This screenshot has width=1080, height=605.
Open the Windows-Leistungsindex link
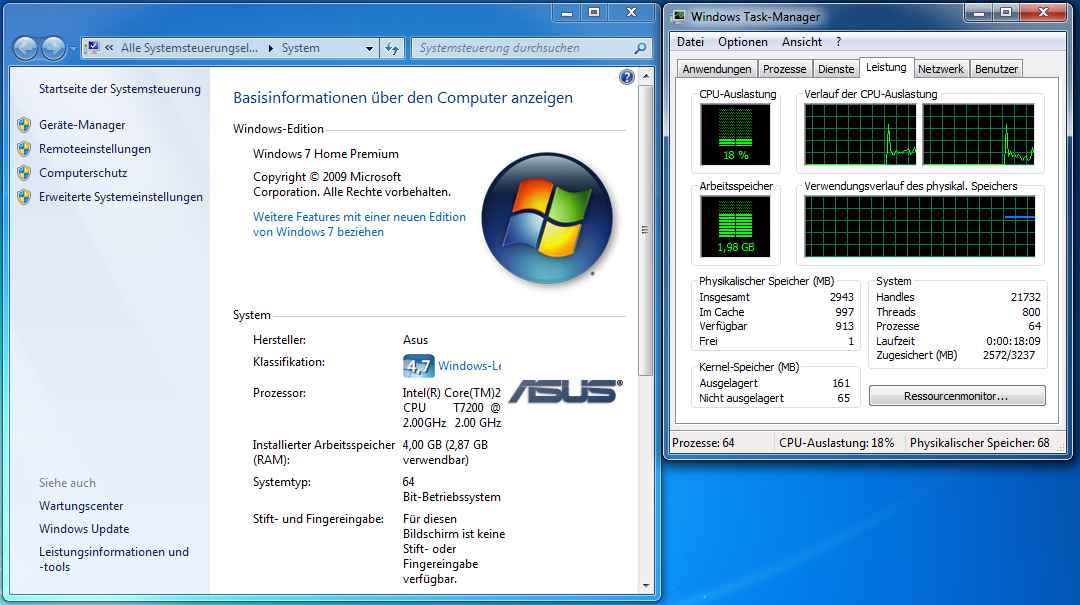[470, 366]
